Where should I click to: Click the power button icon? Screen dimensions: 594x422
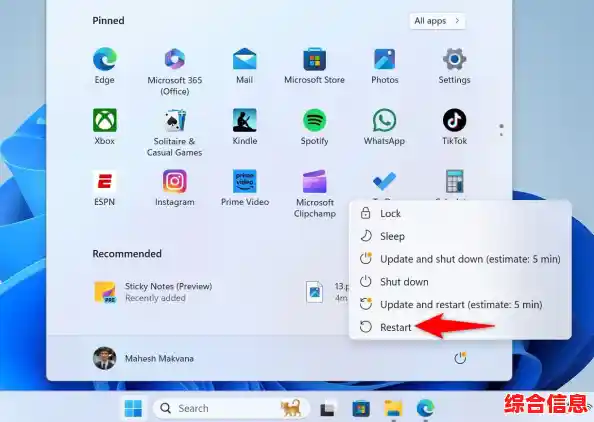[x=460, y=358]
